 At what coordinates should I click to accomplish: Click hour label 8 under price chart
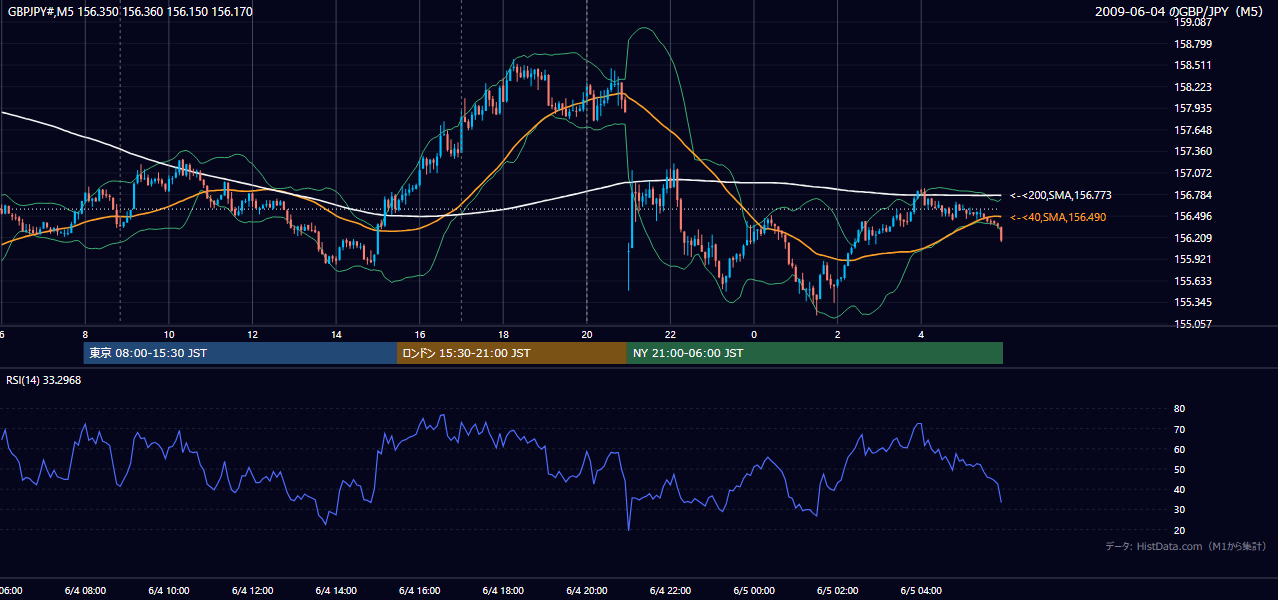click(85, 335)
